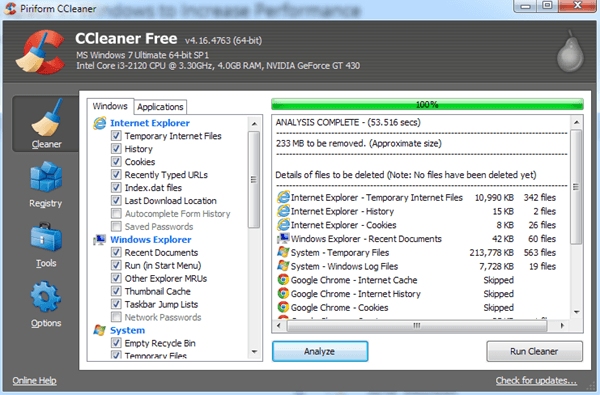Image resolution: width=600 pixels, height=395 pixels.
Task: Click the System group Windows flag icon
Action: point(99,330)
